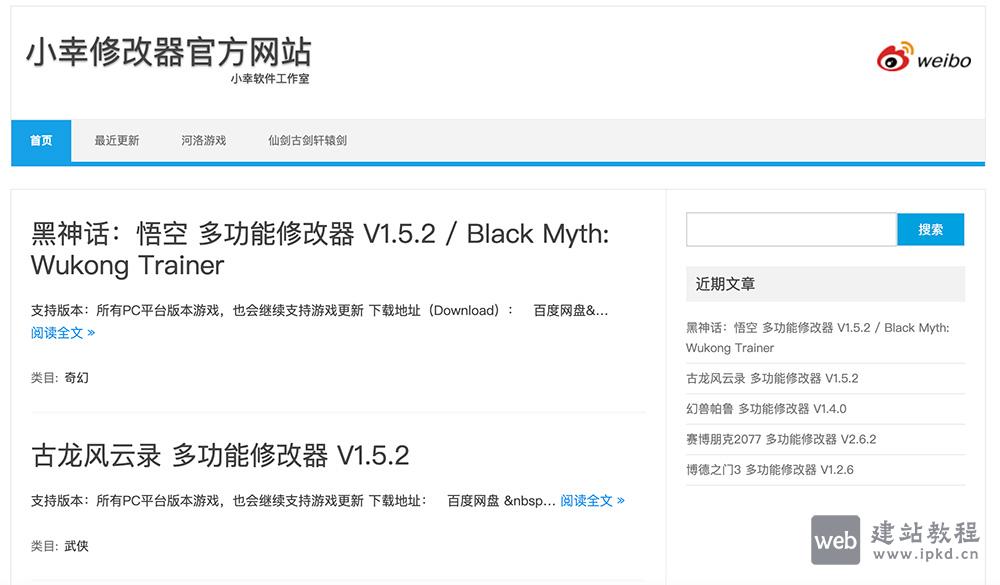This screenshot has height=585, width=1000.
Task: Click the 近期文章 sidebar heading
Action: point(725,284)
